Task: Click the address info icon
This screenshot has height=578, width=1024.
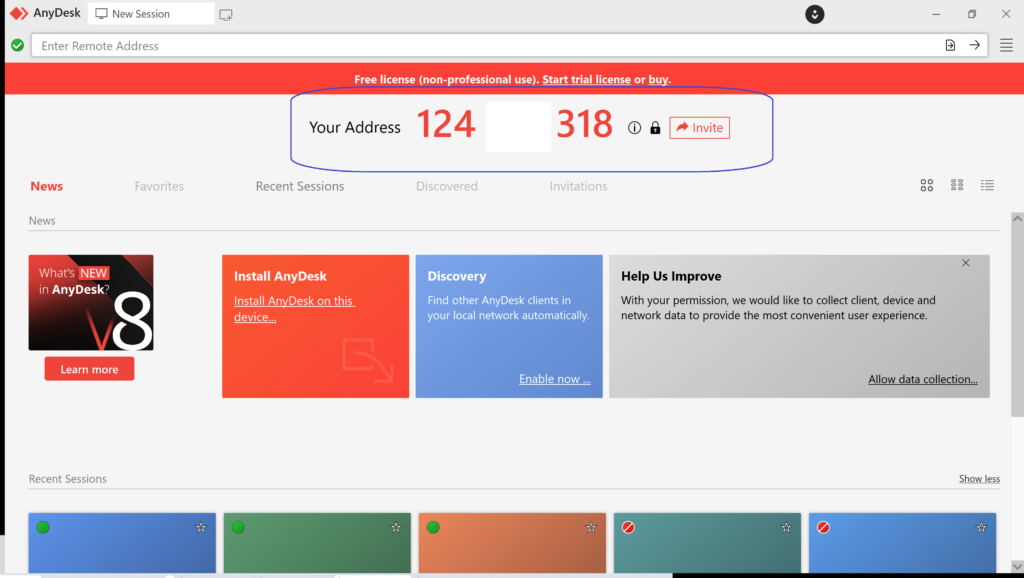Action: pyautogui.click(x=634, y=128)
